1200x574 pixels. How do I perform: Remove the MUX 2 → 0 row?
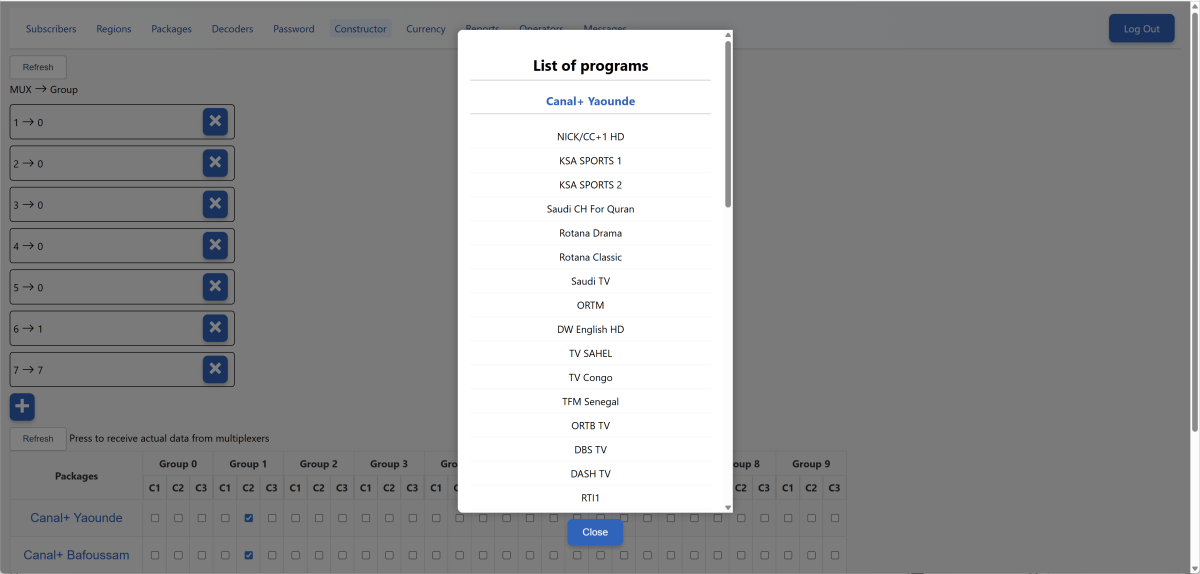pos(215,163)
